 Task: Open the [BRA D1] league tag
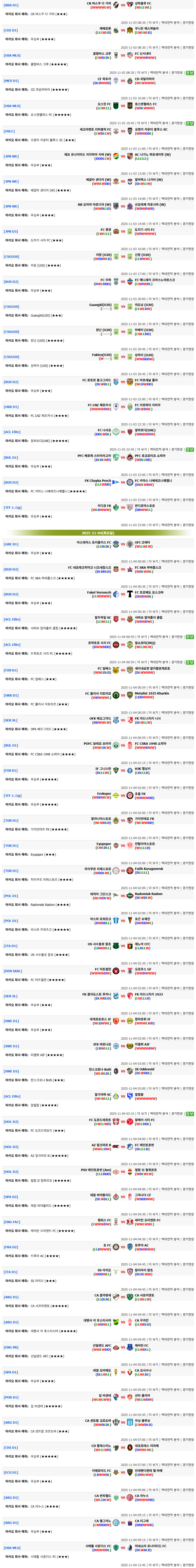pos(11,6)
